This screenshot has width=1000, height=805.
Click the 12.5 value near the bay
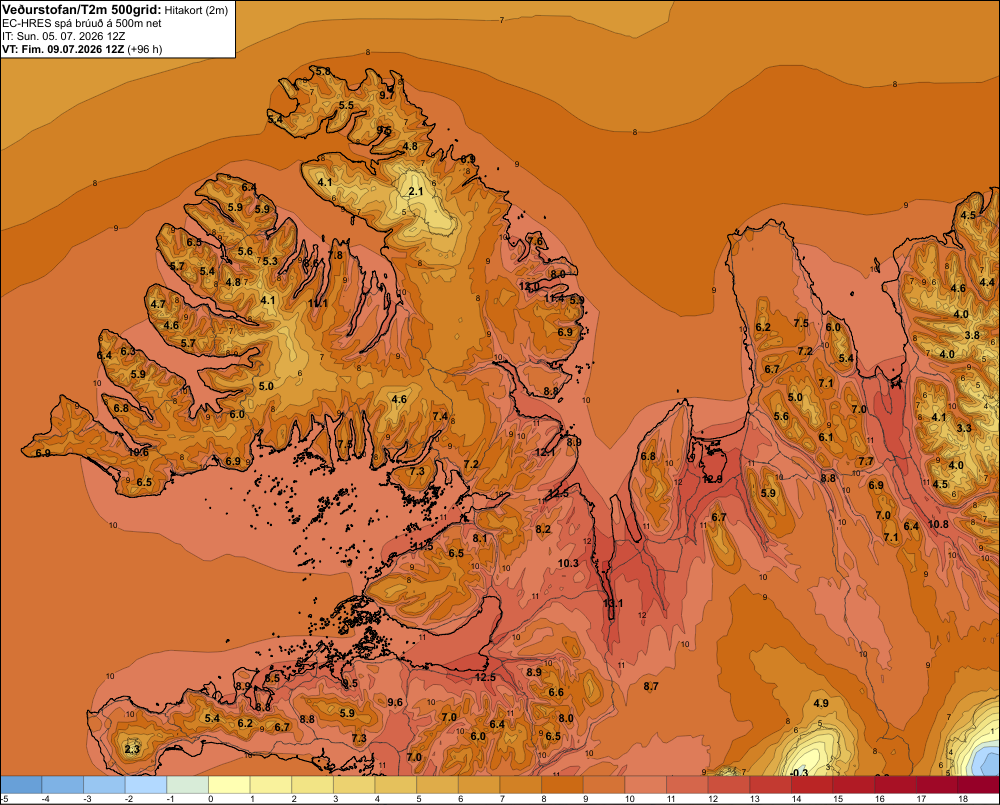pyautogui.click(x=485, y=677)
